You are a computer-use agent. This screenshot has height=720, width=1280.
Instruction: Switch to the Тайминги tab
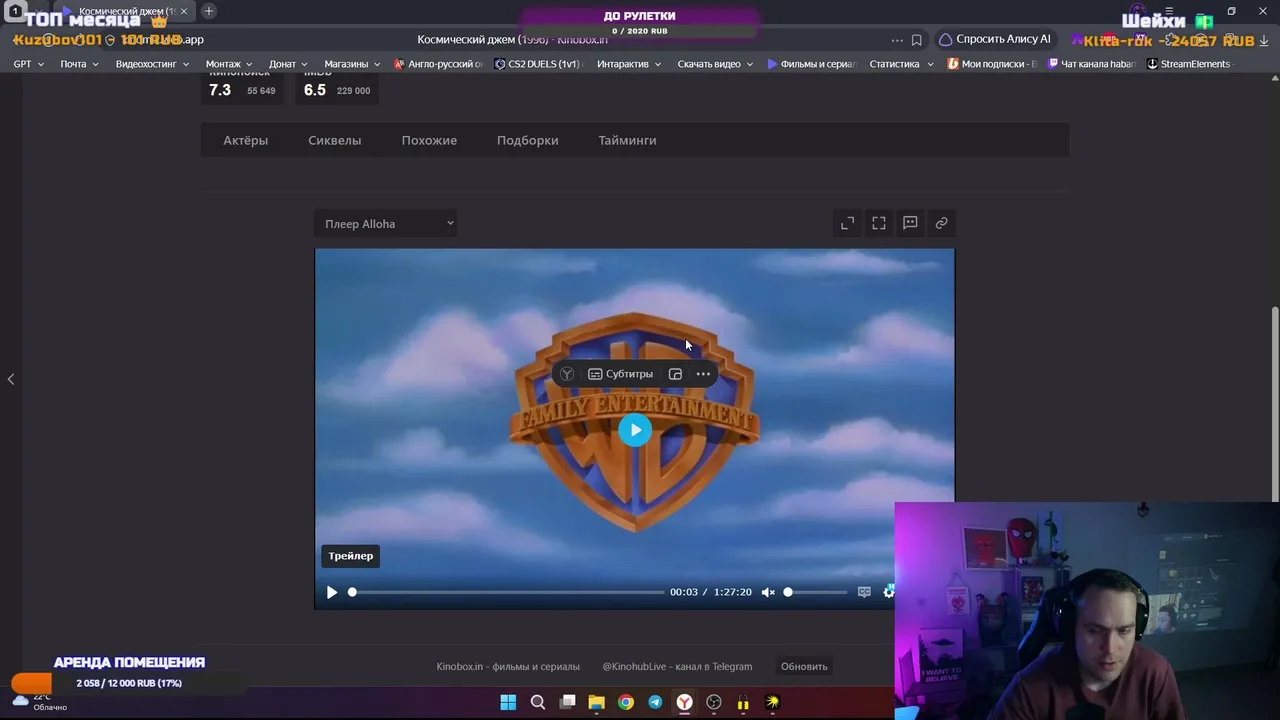(627, 140)
